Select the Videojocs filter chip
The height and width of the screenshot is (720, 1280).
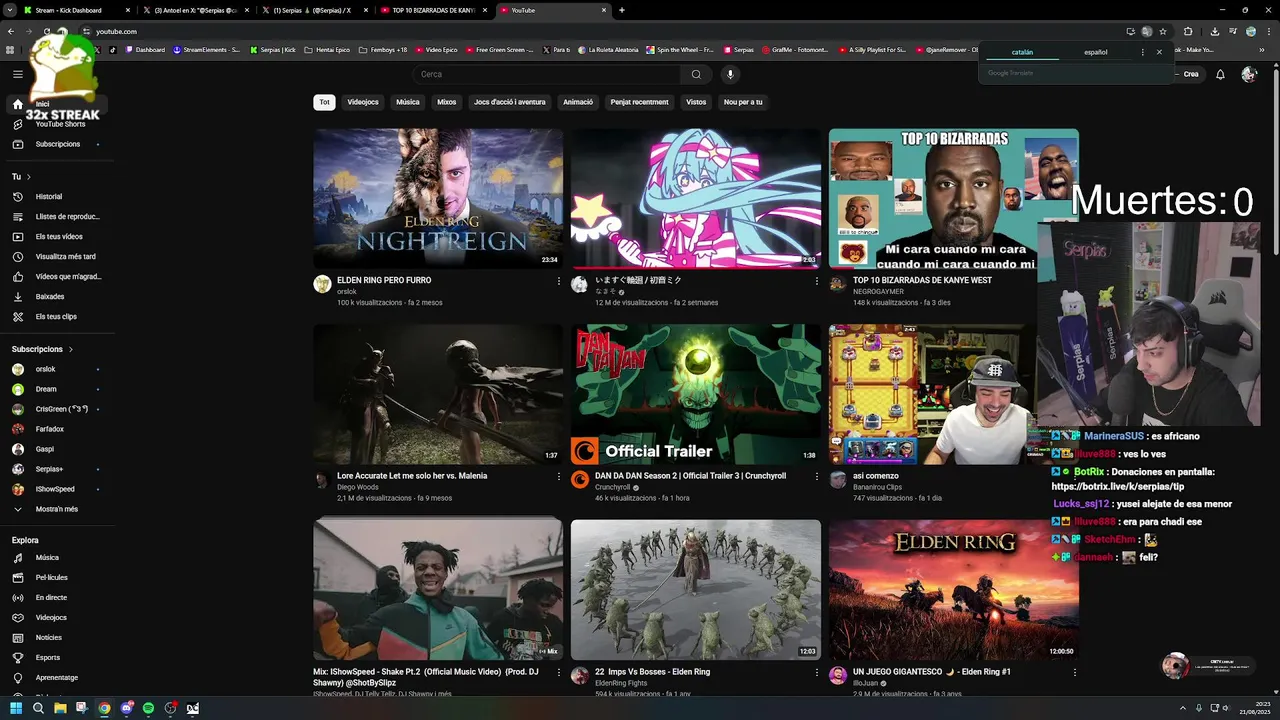coord(363,102)
